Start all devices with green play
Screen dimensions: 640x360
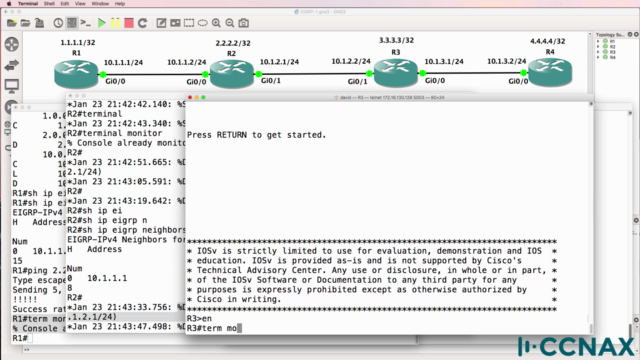[102, 23]
